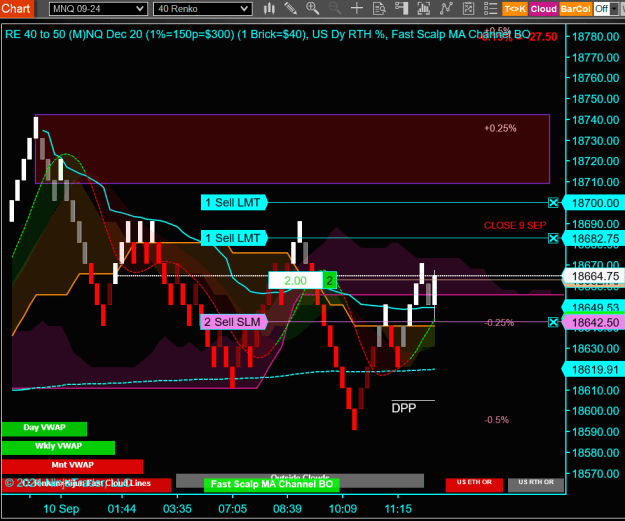
Task: Click the zoom in magnifier icon
Action: (x=312, y=8)
